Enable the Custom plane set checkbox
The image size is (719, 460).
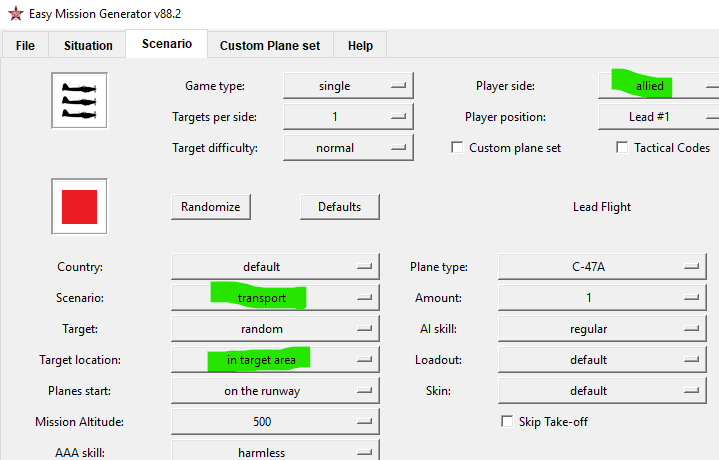click(458, 148)
